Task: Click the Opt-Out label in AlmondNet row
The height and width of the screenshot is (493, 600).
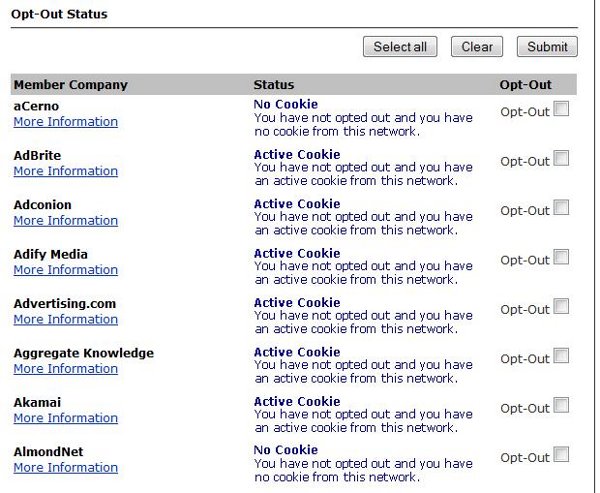Action: click(525, 458)
